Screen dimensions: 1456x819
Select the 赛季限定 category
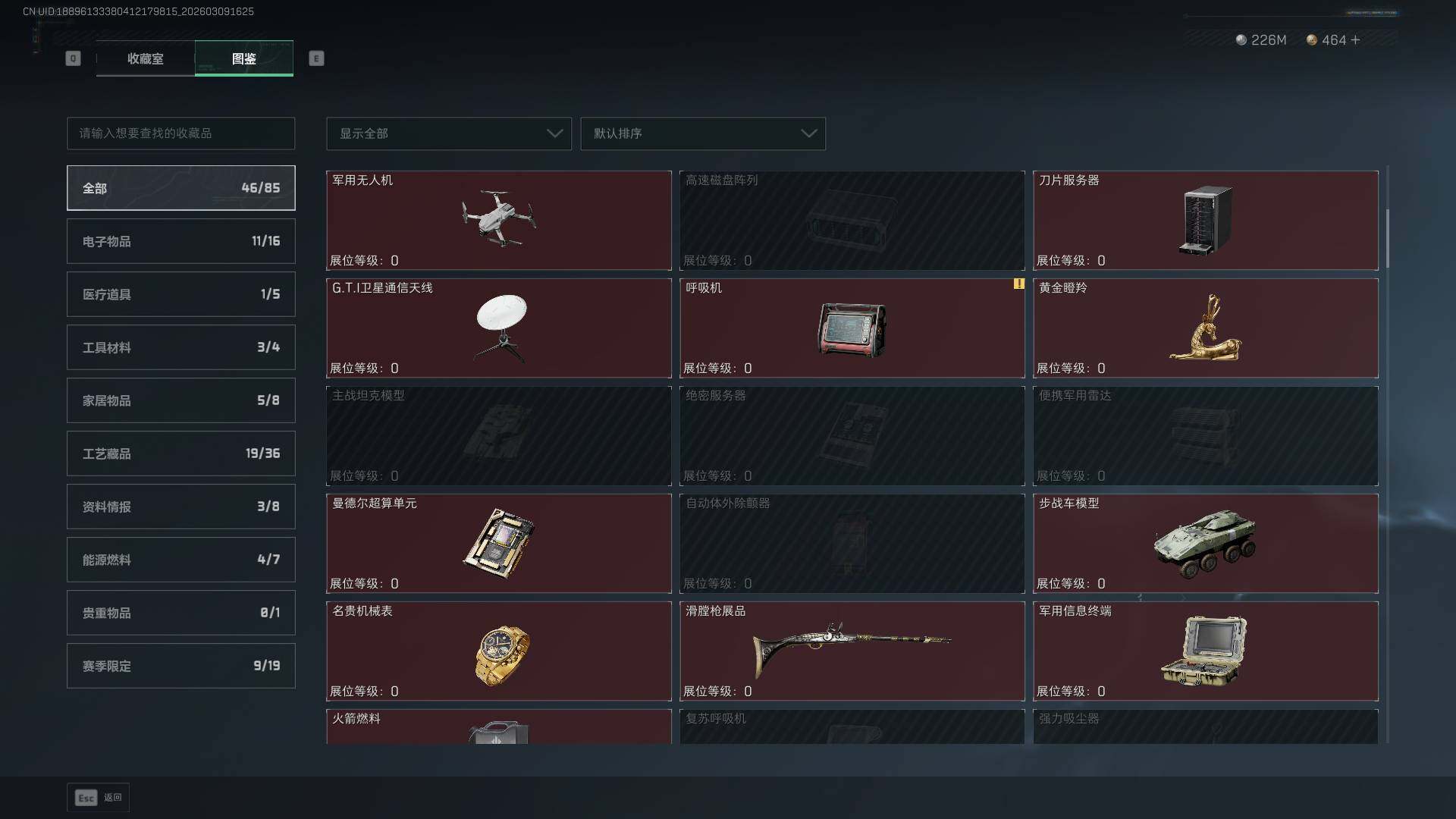coord(181,666)
